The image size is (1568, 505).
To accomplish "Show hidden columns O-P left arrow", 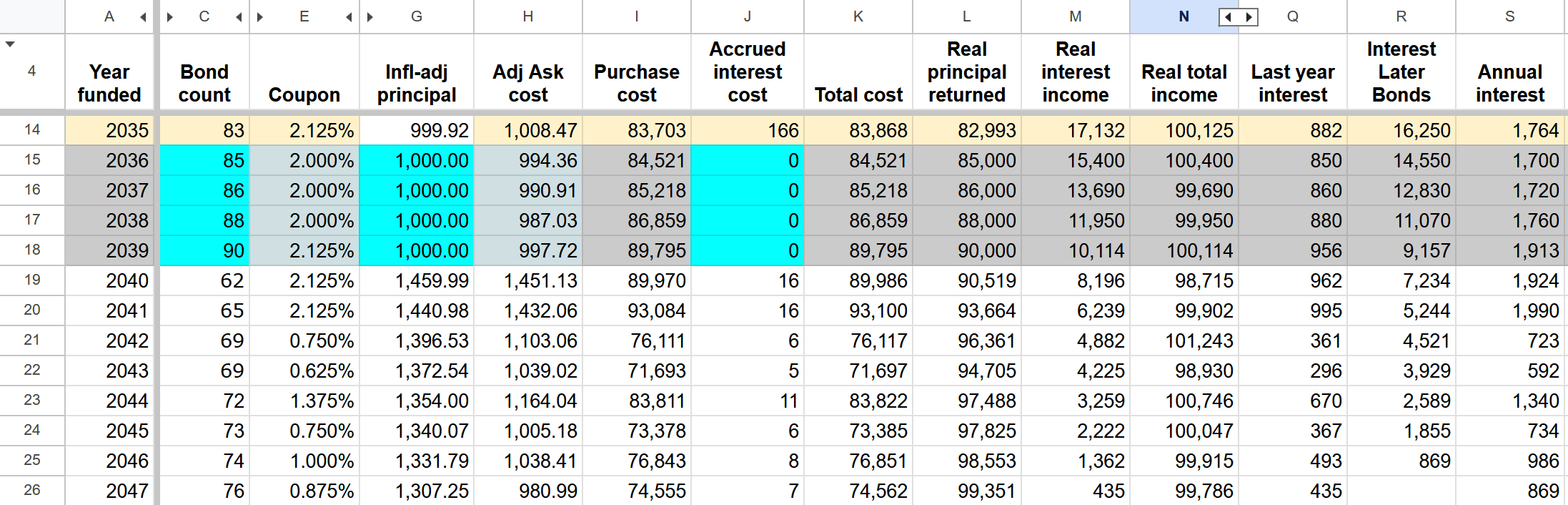I will (x=1229, y=16).
